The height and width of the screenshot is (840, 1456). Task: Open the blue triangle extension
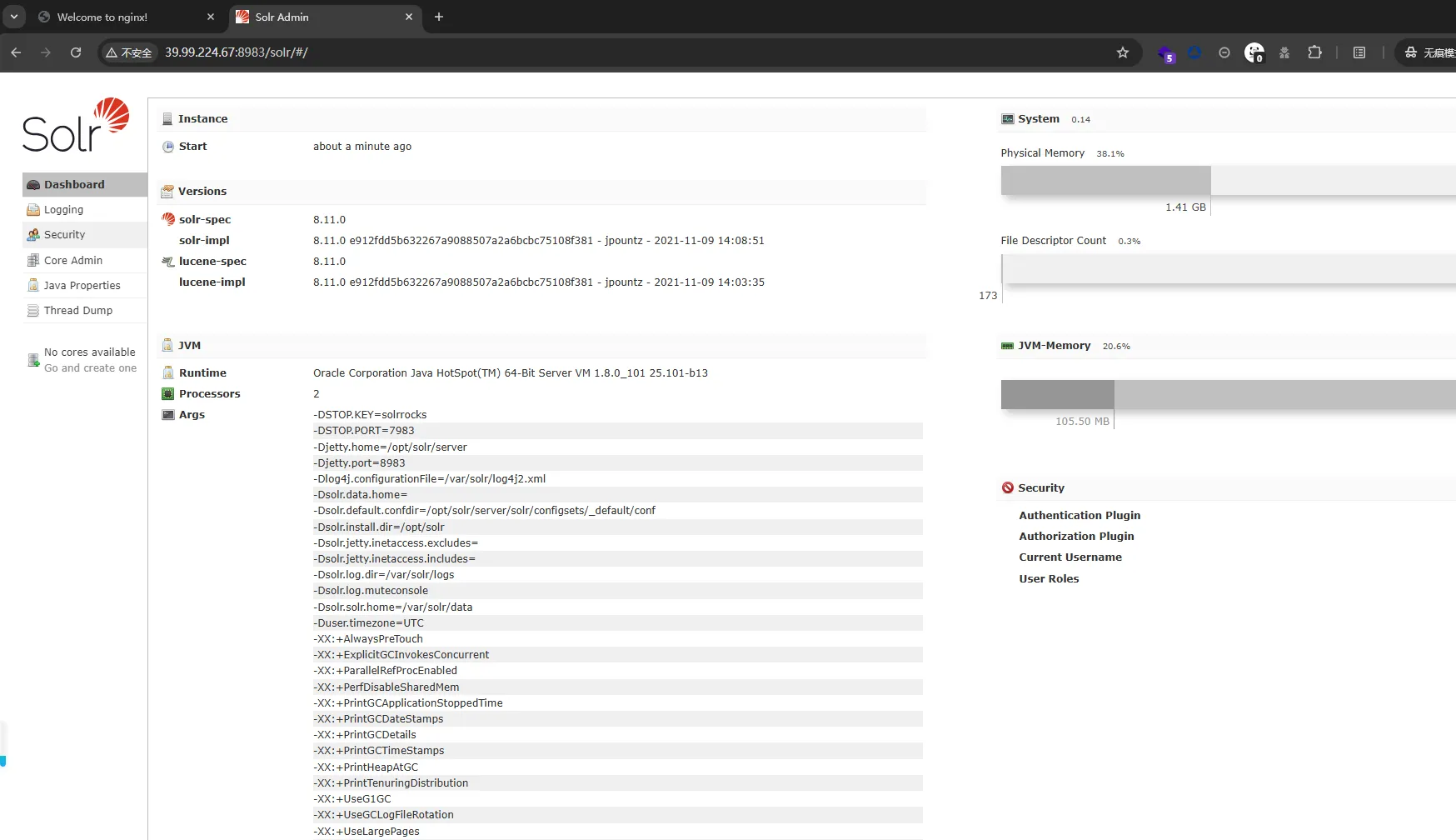[x=1194, y=52]
